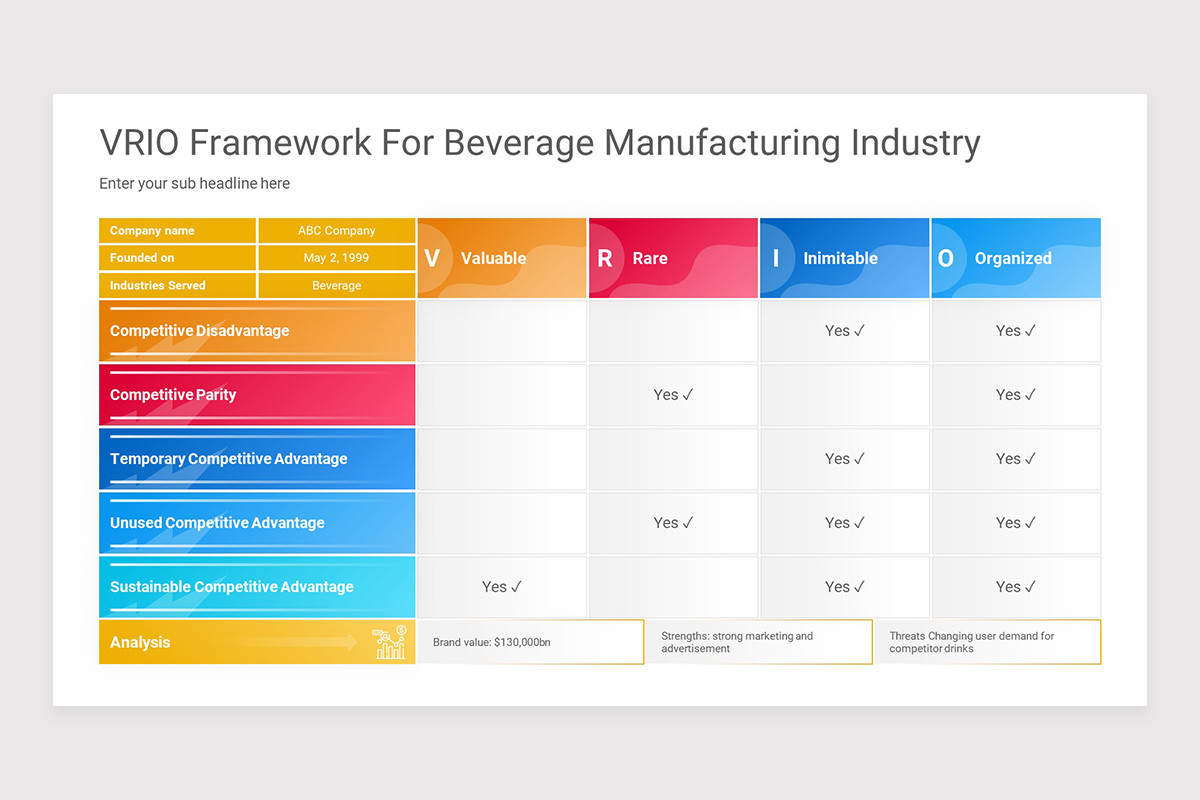This screenshot has height=800, width=1200.
Task: Click the O badge on the Organized header
Action: coord(946,258)
